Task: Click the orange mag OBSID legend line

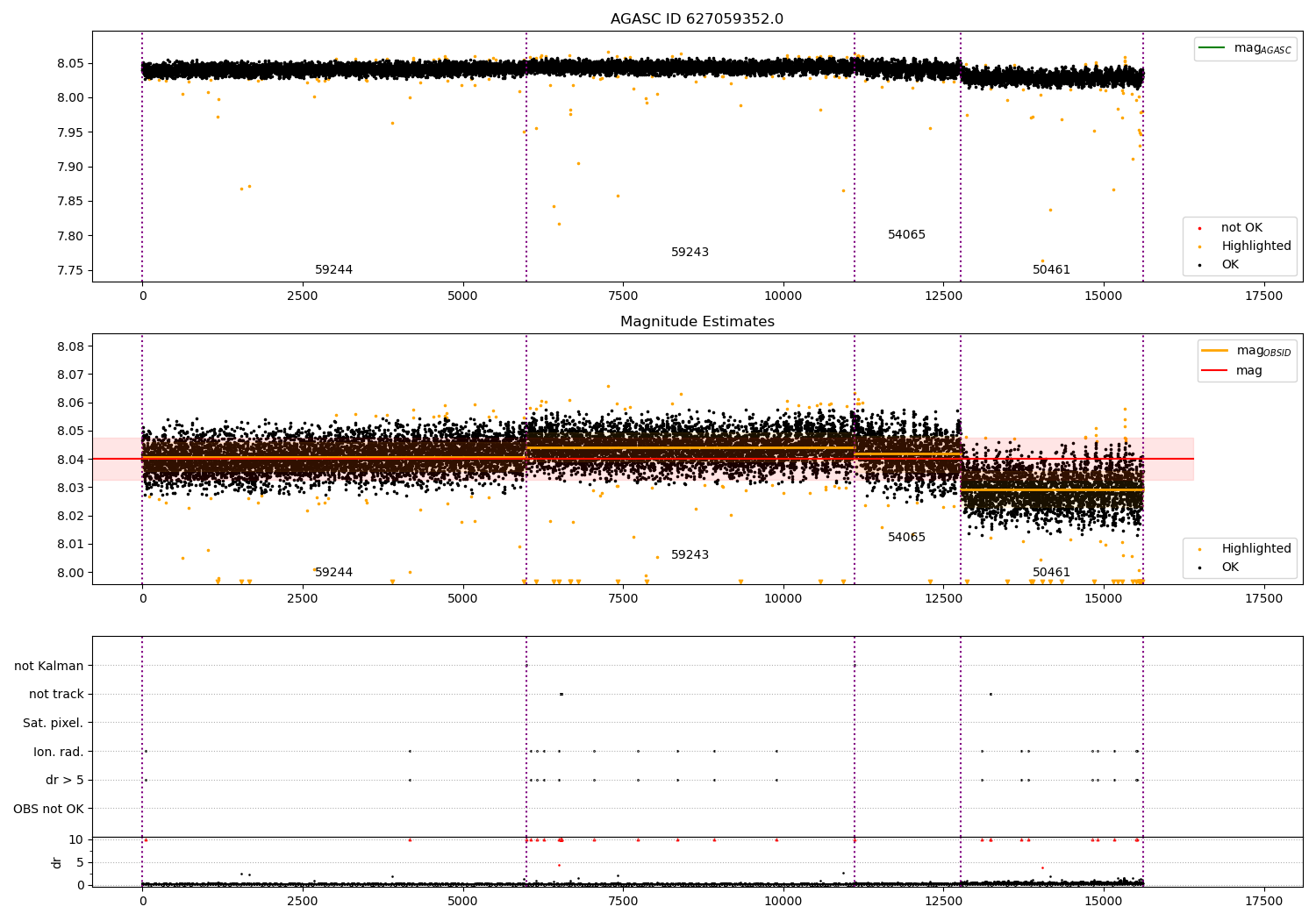Action: point(1215,351)
